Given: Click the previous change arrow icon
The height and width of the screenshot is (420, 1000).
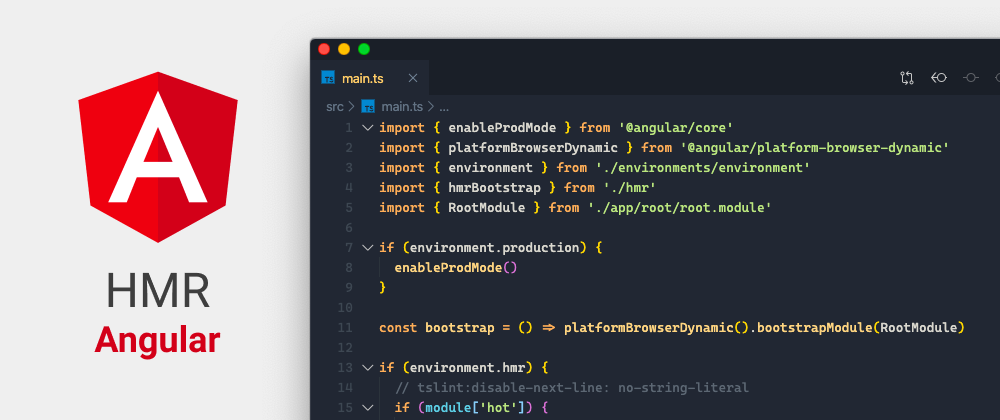Looking at the screenshot, I should click(x=939, y=77).
